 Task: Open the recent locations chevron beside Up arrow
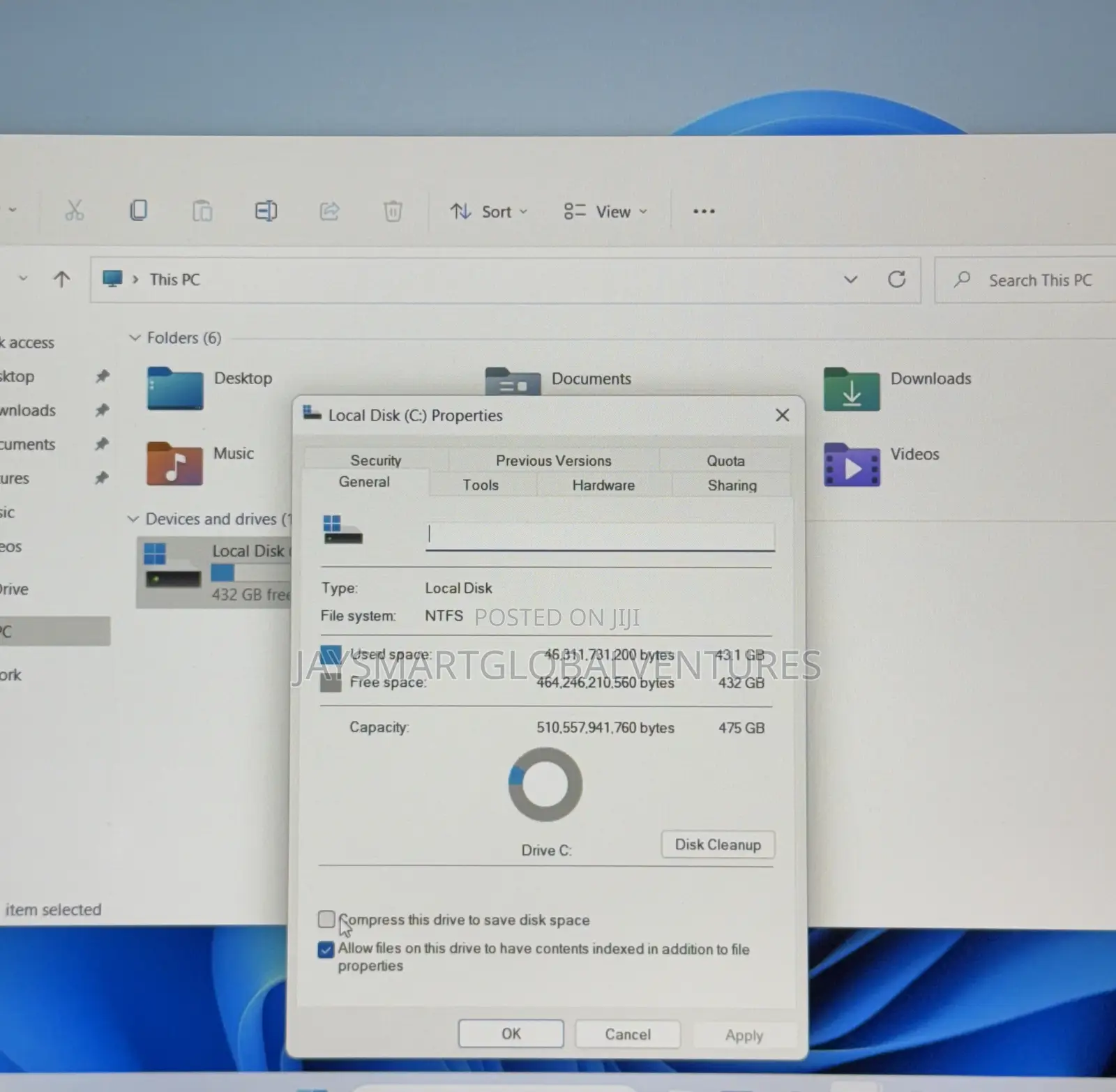tap(23, 278)
